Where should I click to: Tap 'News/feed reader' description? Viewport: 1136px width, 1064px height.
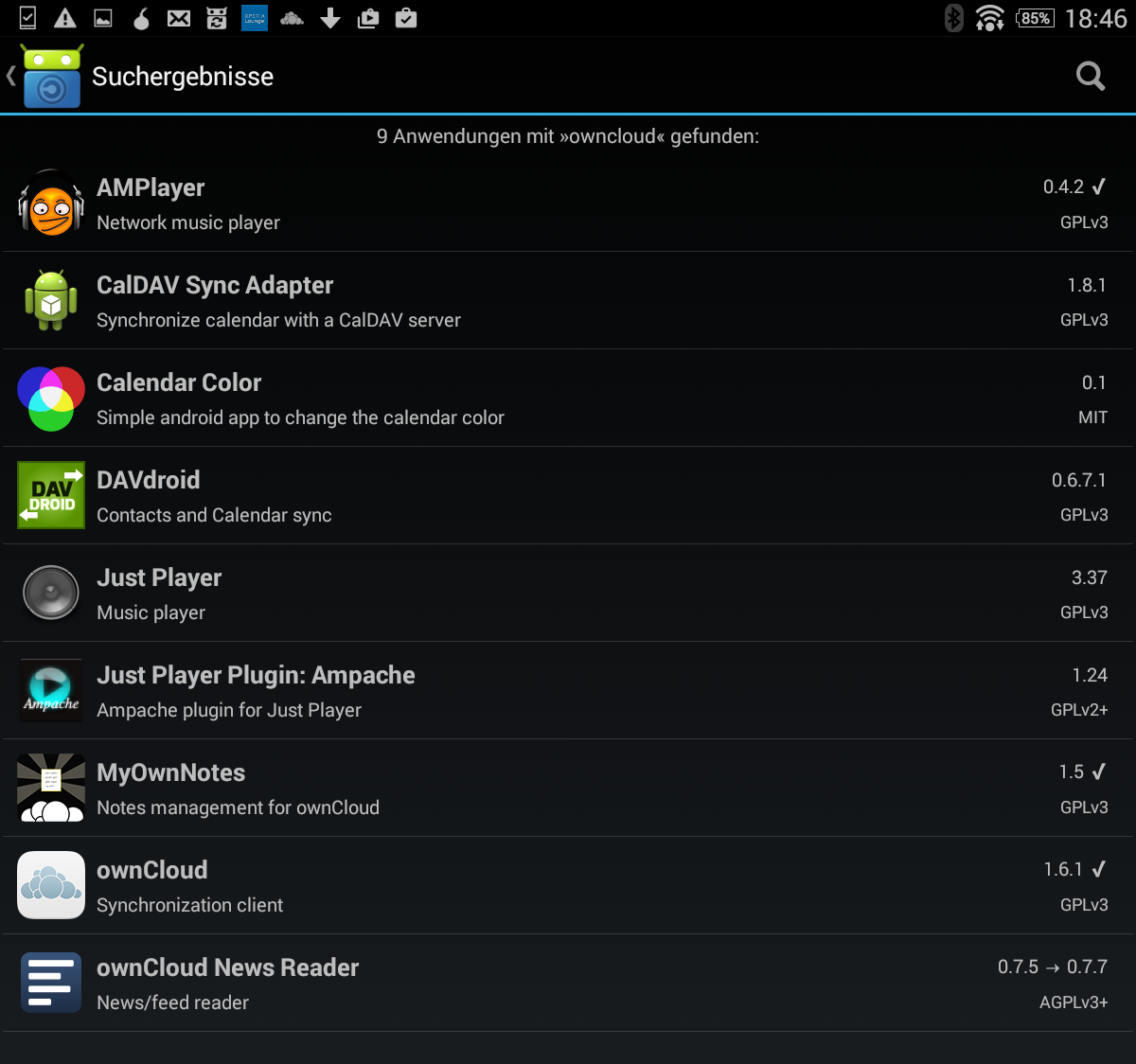point(172,1002)
